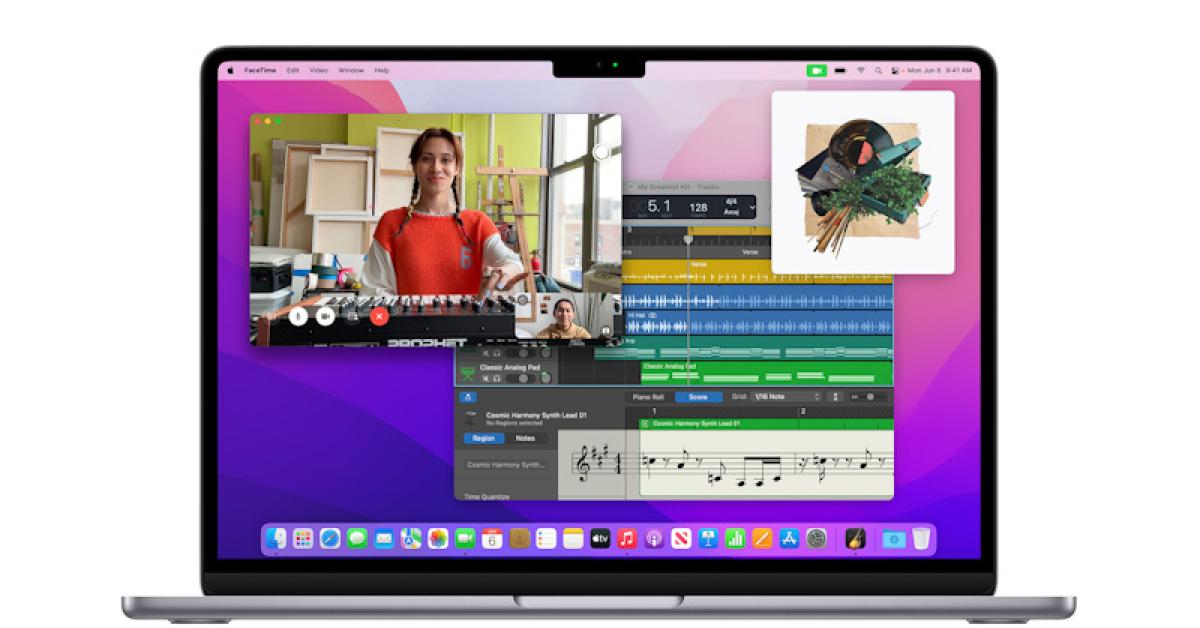Open Messages app in the Dock
Viewport: 1200px width, 628px height.
click(x=357, y=538)
